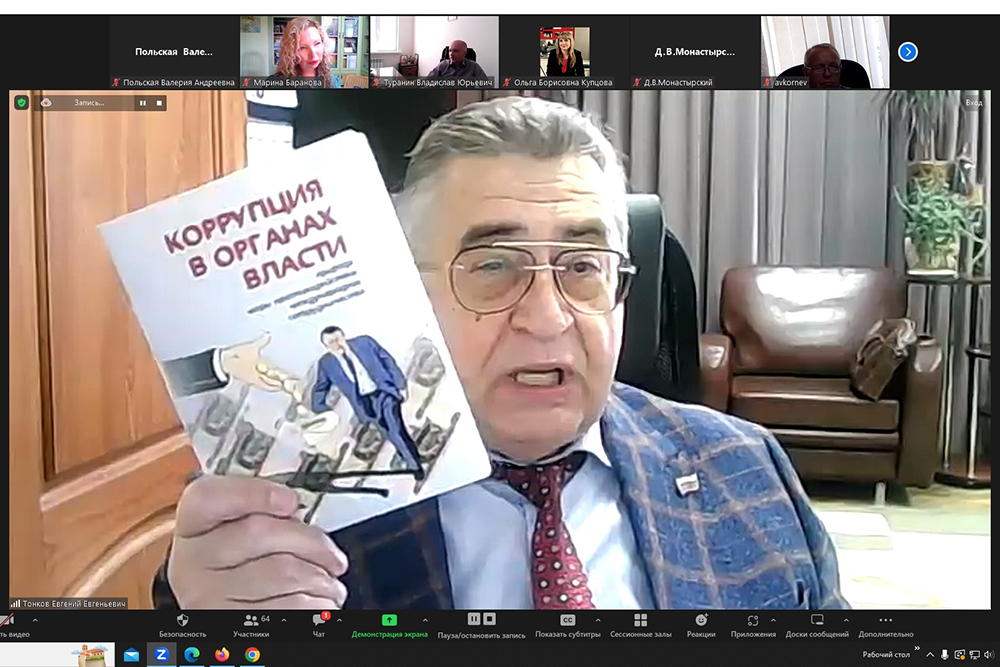Viewport: 1000px width, 667px height.
Task: Expand the arrow next to Участники
Action: click(284, 620)
